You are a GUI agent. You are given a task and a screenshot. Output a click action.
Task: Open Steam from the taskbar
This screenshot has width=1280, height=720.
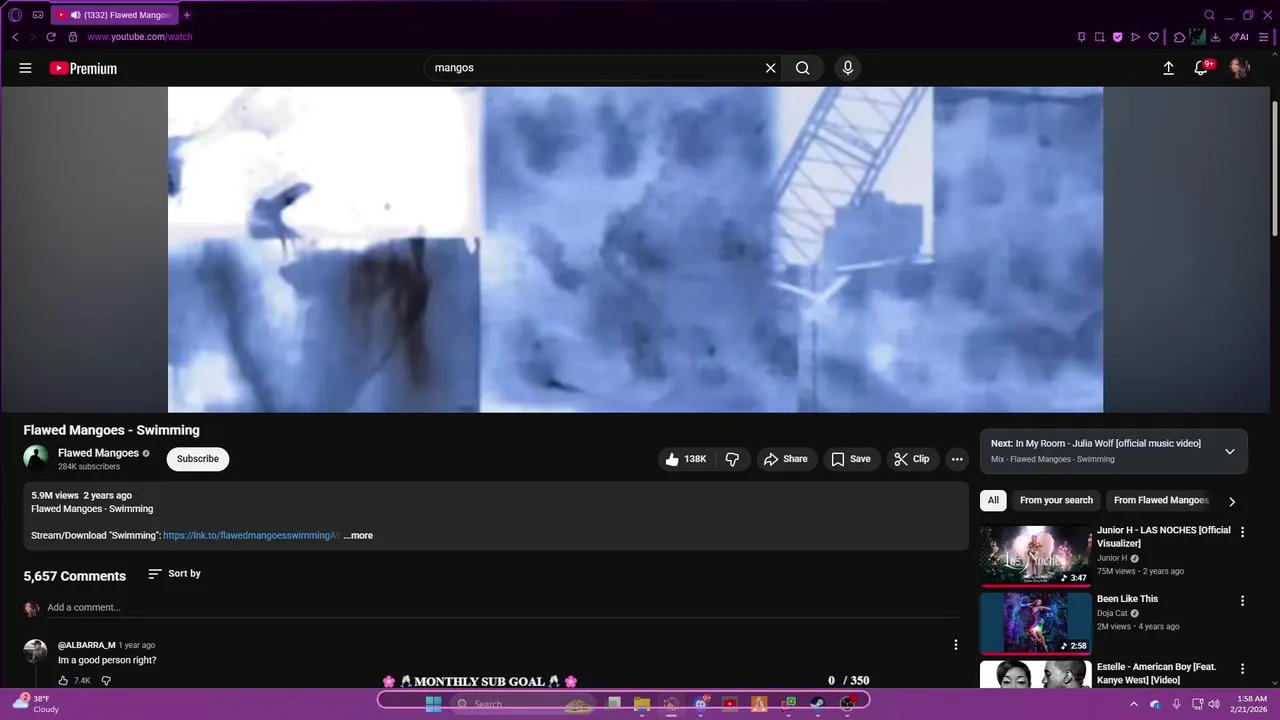[x=817, y=704]
